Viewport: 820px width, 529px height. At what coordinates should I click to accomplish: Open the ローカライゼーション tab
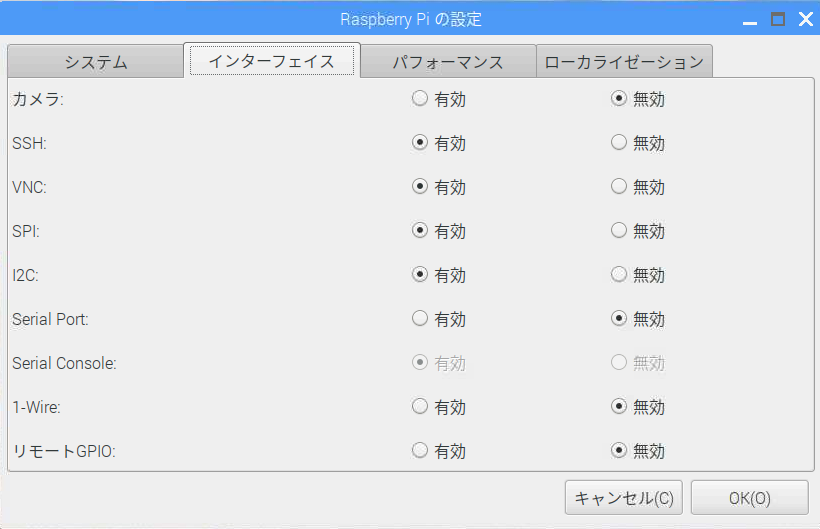tap(624, 62)
